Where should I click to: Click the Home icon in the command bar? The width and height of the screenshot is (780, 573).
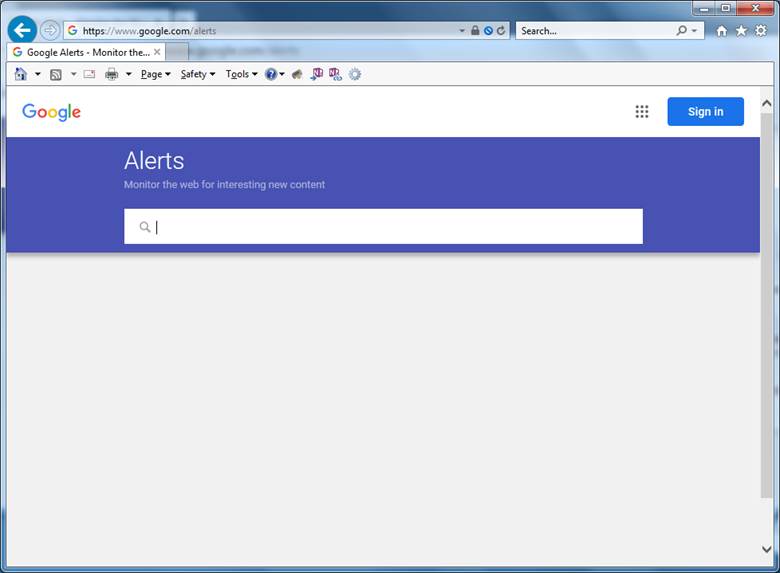20,74
